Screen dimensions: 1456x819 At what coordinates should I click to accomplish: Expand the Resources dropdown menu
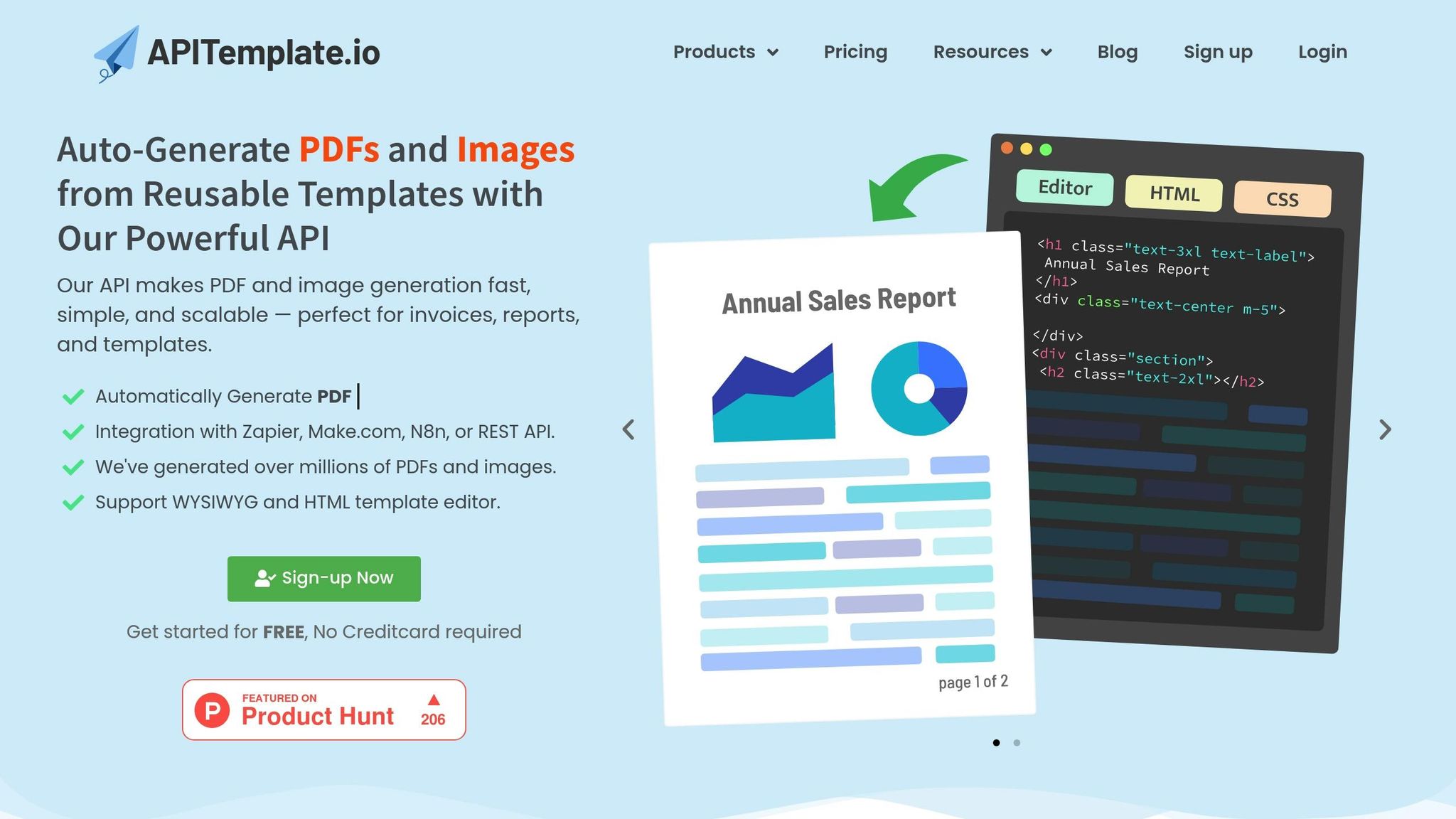pos(992,52)
